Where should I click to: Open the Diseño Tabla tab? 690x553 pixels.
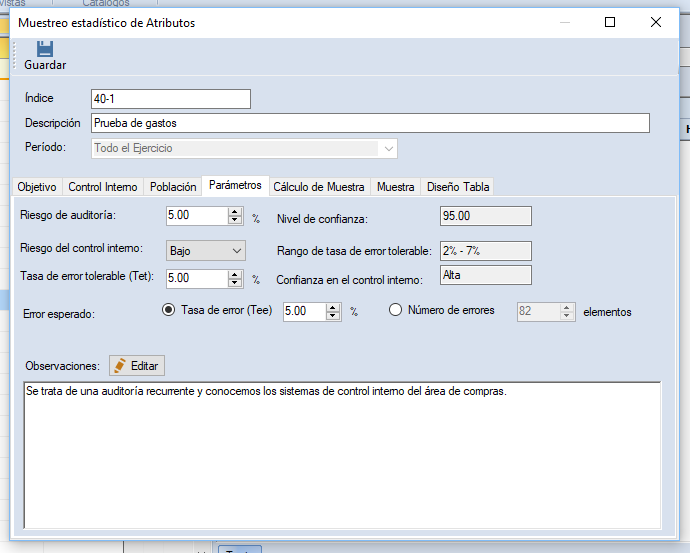point(458,187)
